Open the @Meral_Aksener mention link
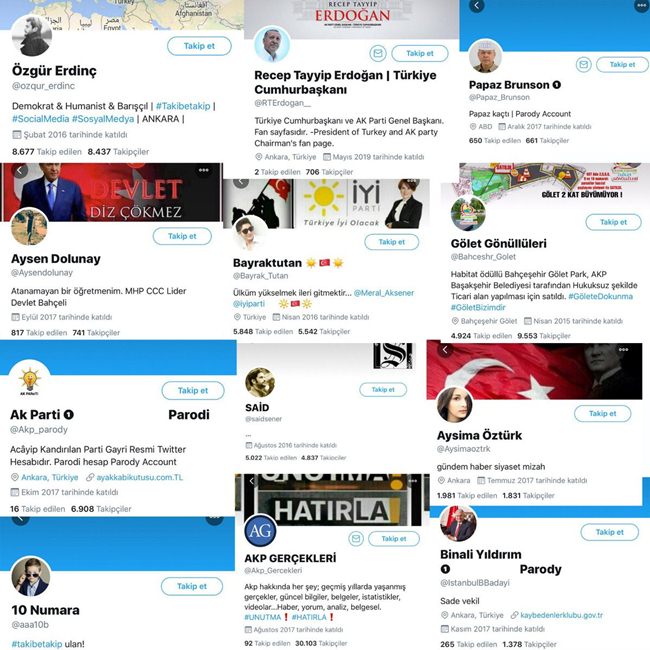Viewport: 650px width, 650px height. [383, 293]
